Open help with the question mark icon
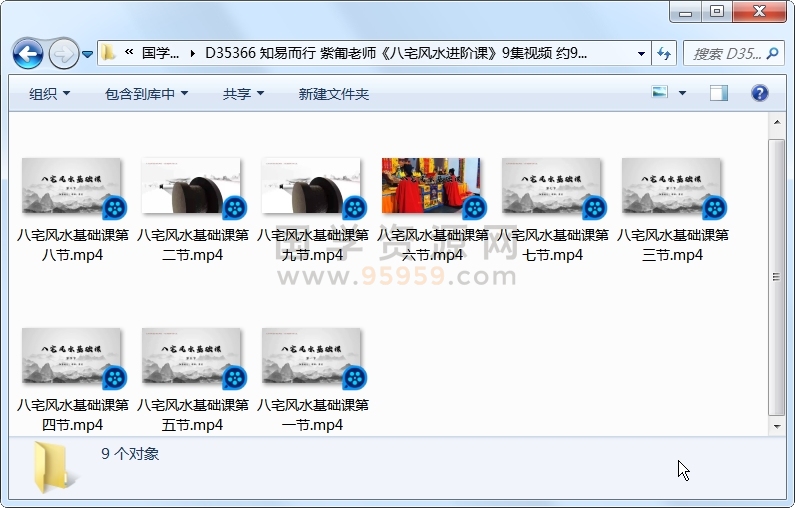The width and height of the screenshot is (795, 508). 760,93
